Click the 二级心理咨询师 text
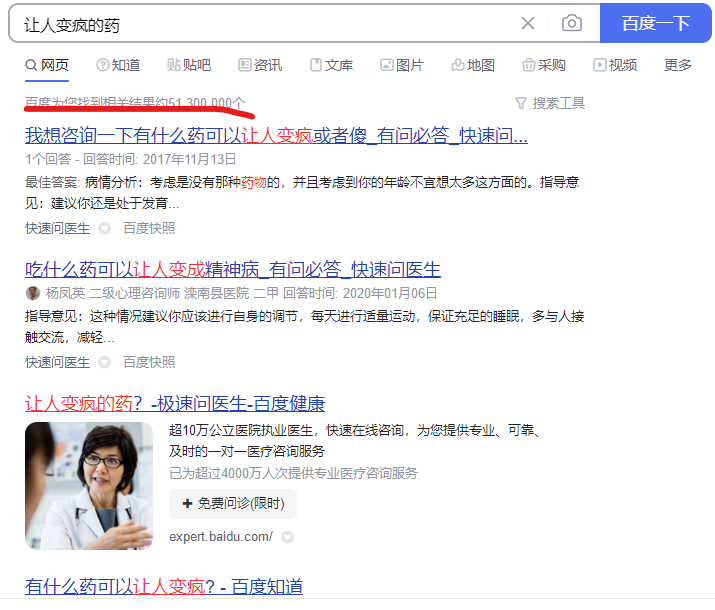 click(135, 293)
